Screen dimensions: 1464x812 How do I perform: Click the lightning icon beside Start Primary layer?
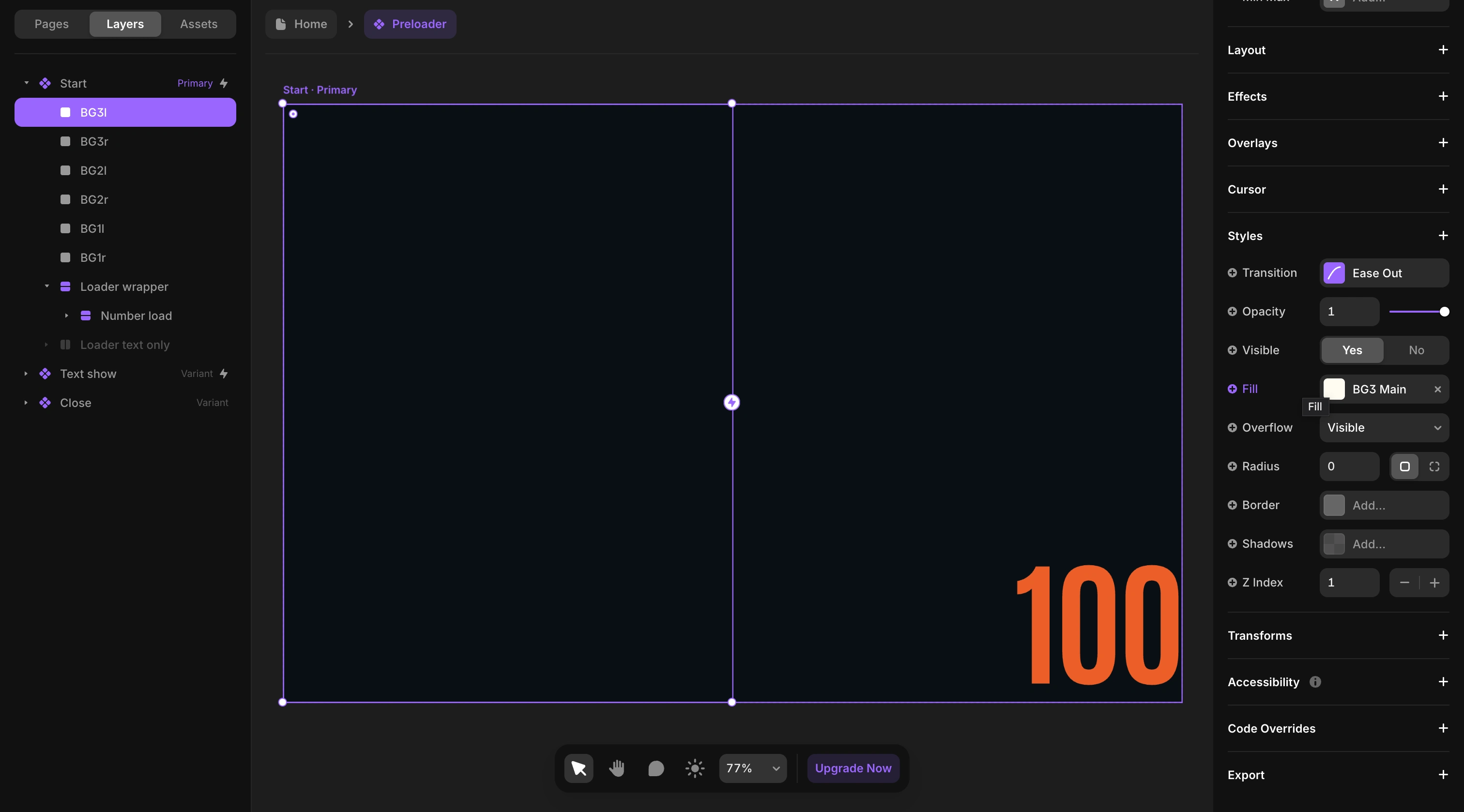pyautogui.click(x=222, y=83)
